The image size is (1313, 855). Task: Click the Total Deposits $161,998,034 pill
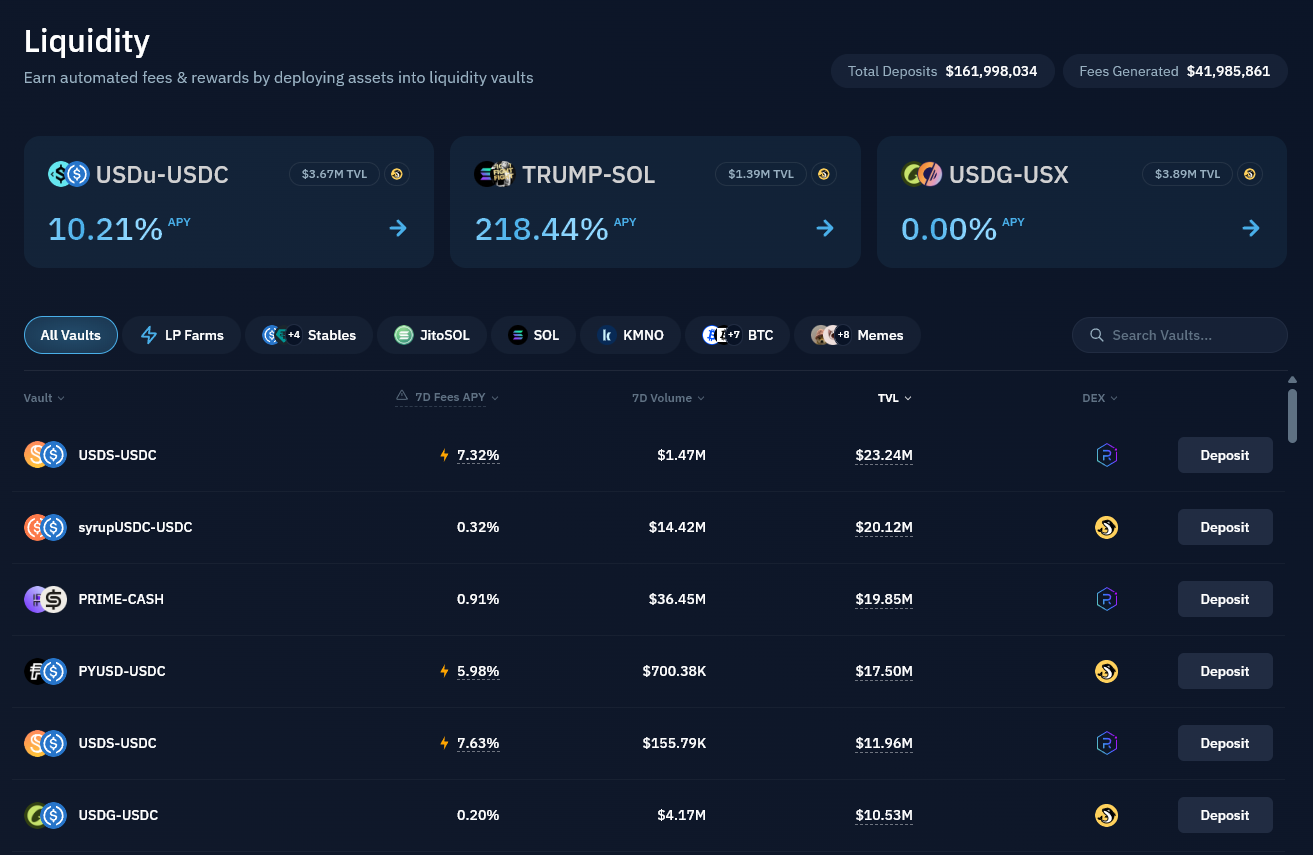point(943,71)
